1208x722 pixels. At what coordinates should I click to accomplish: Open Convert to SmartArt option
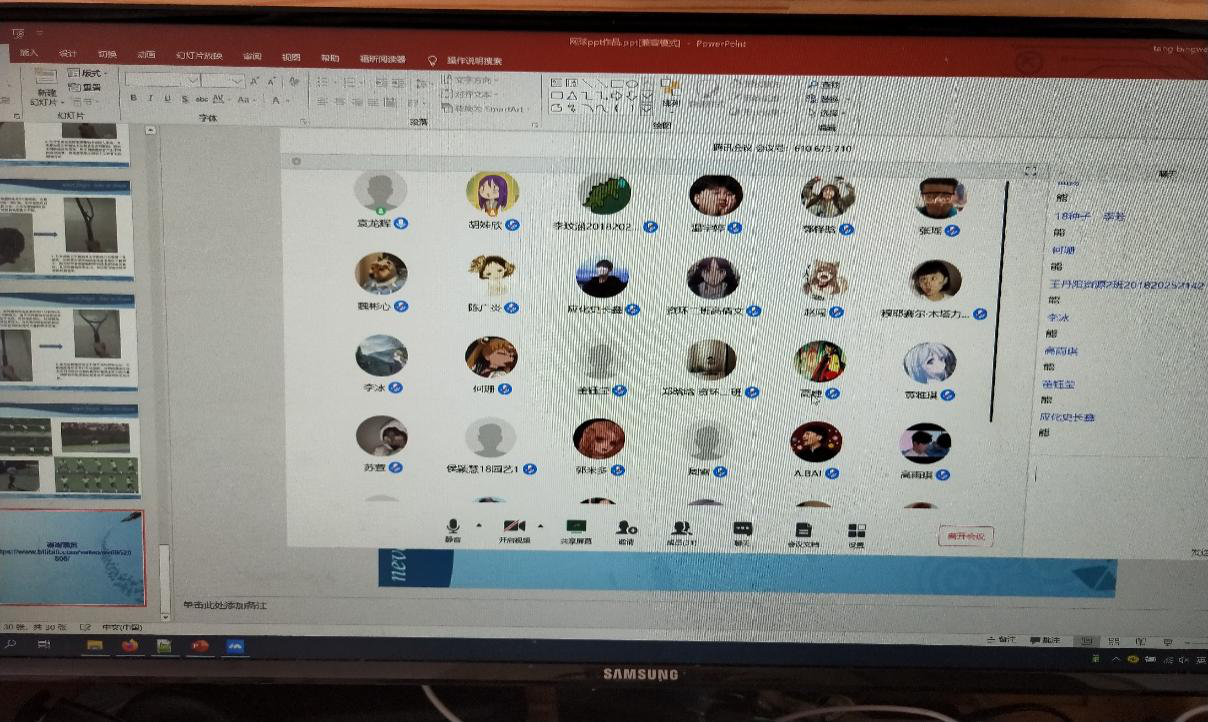pyautogui.click(x=484, y=108)
